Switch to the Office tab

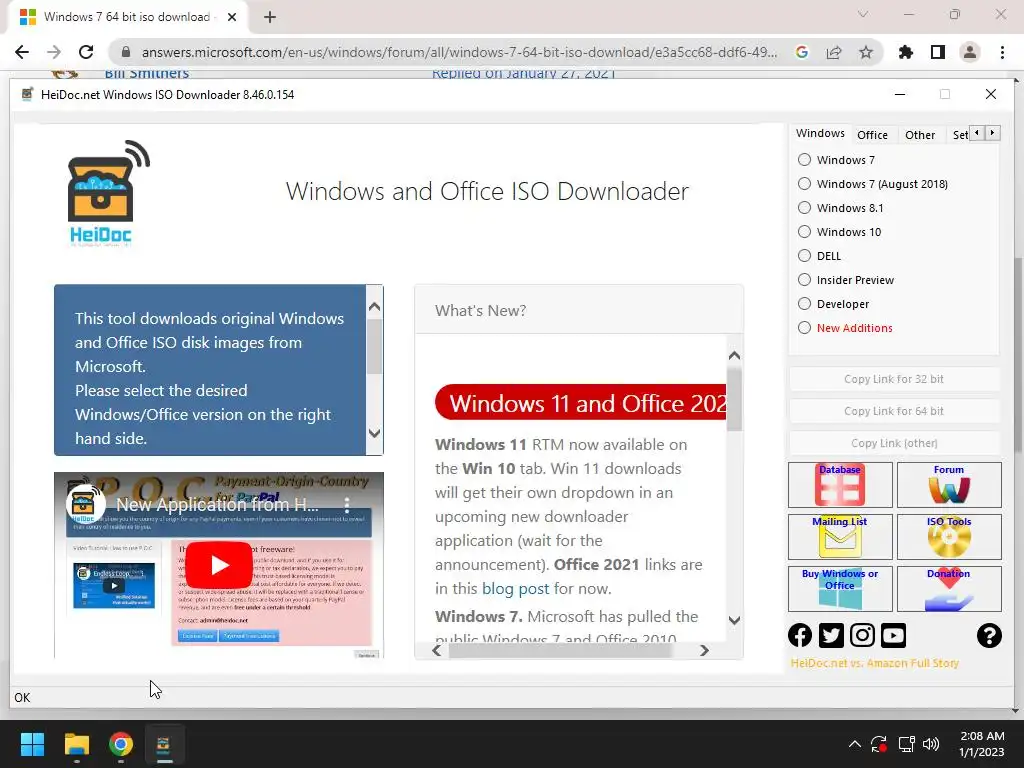pyautogui.click(x=872, y=135)
